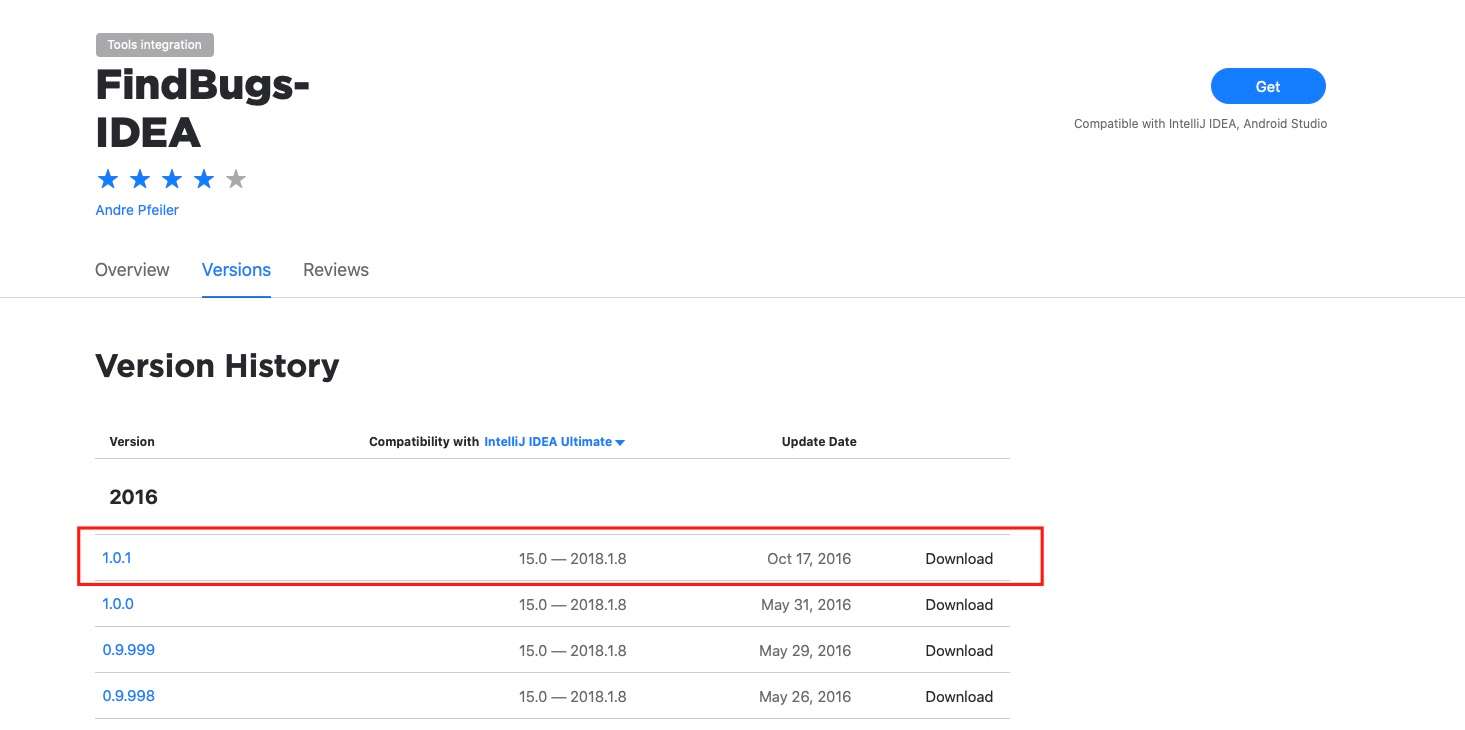Image resolution: width=1465 pixels, height=730 pixels.
Task: Click the May 29, 2016 date
Action: pos(805,651)
